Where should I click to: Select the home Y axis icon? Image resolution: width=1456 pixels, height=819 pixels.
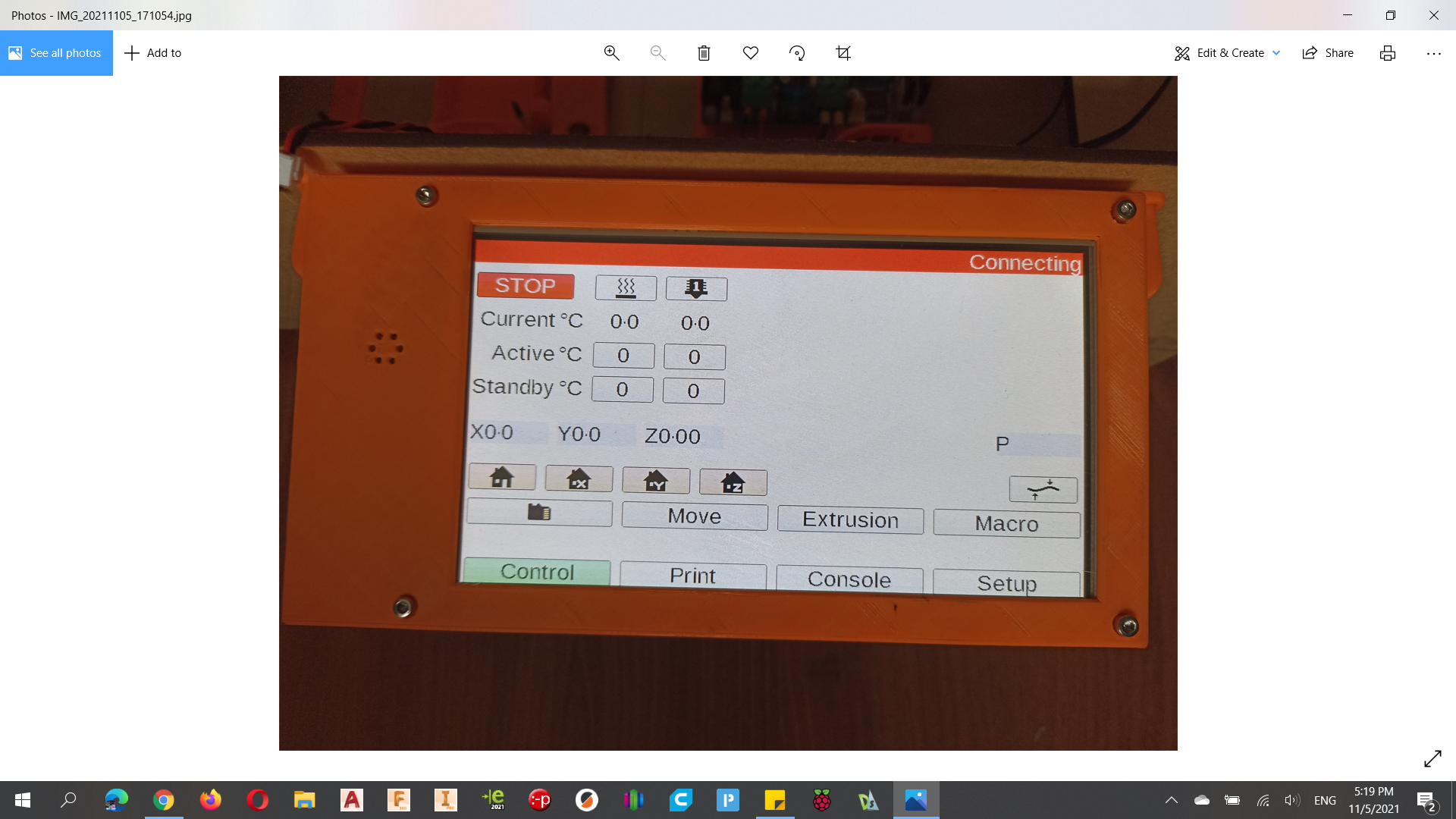[x=655, y=480]
